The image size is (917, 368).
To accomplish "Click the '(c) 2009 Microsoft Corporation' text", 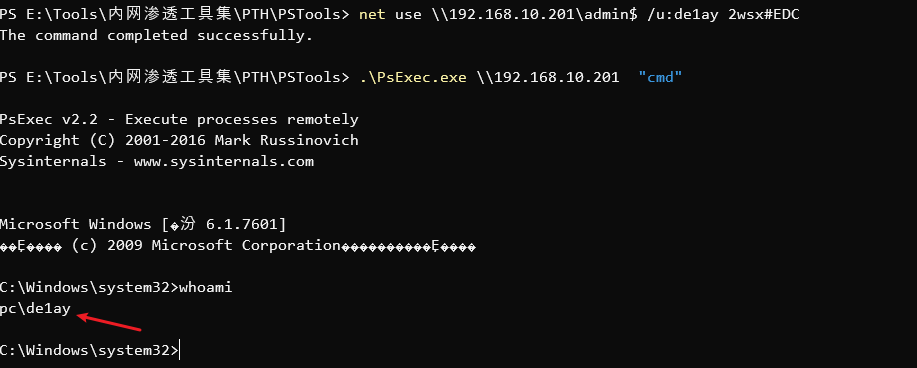I will (206, 246).
